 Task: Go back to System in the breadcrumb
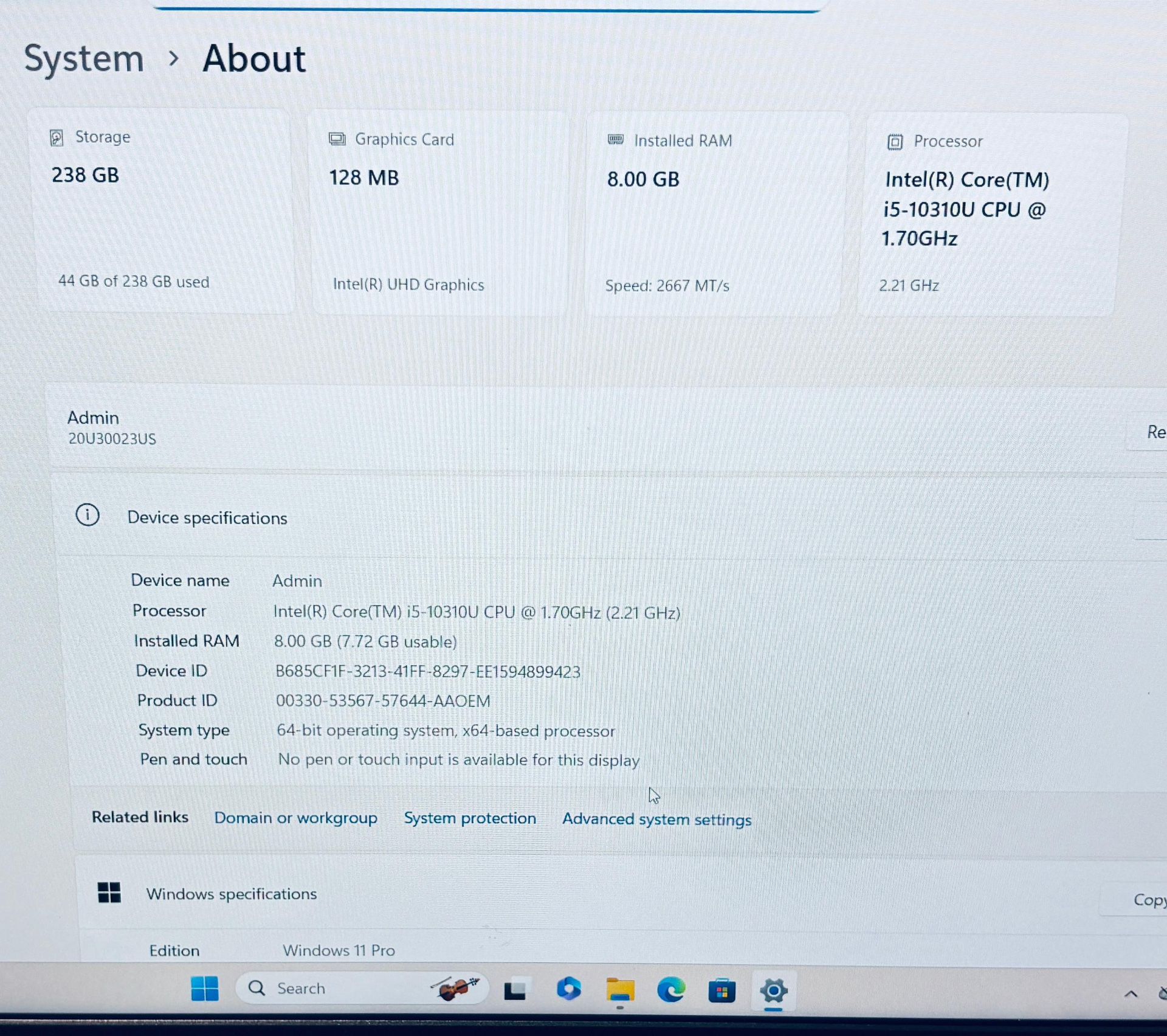coord(84,59)
